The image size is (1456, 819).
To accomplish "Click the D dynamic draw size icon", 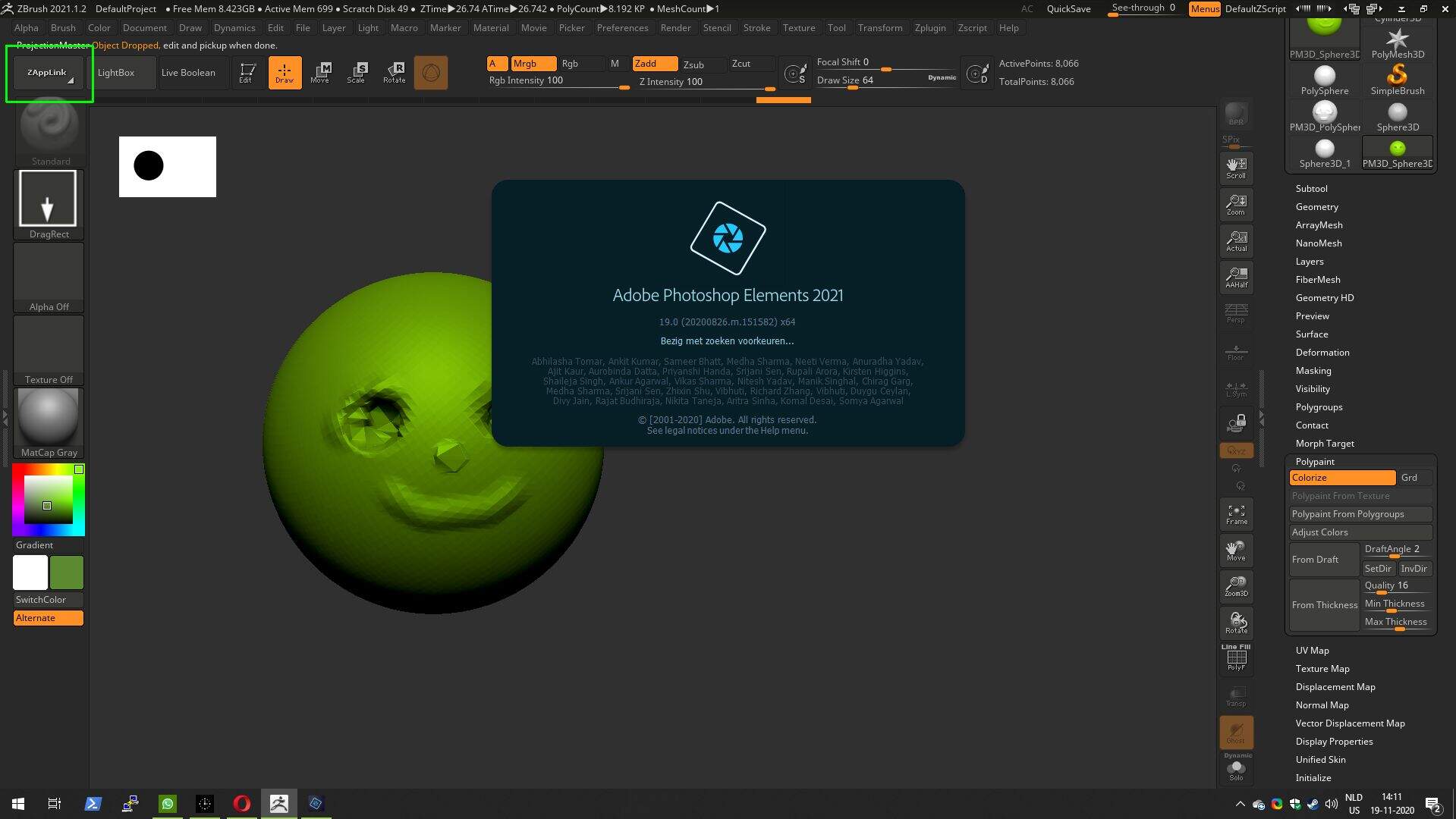I will click(977, 74).
